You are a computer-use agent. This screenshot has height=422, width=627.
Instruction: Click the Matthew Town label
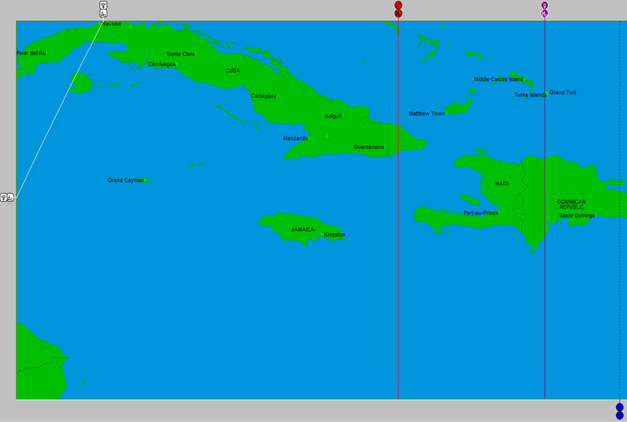click(x=427, y=114)
